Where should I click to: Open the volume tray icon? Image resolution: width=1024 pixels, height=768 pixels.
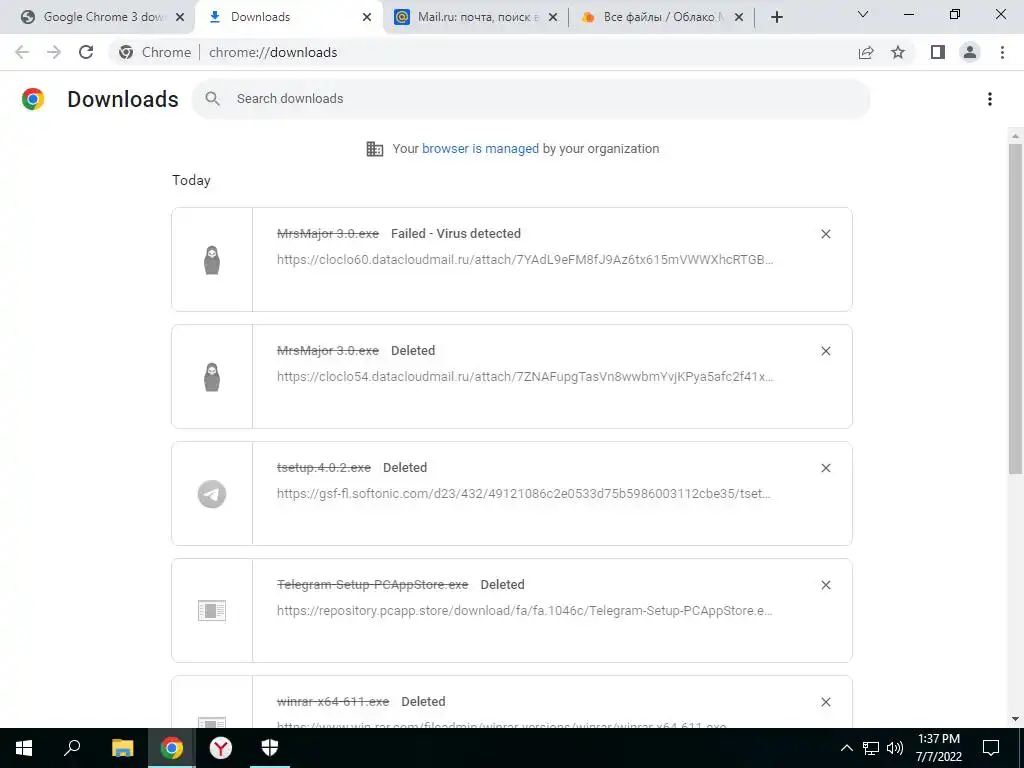pos(895,748)
